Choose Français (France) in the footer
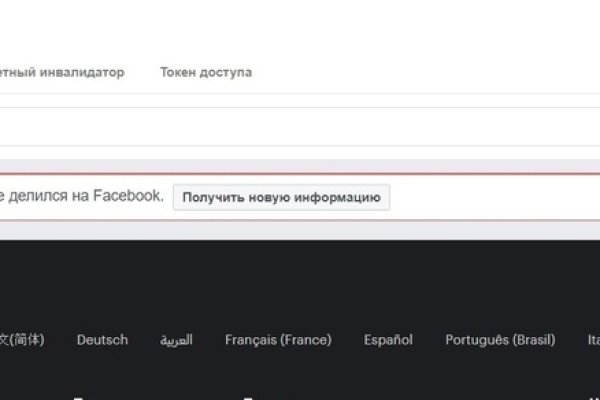Viewport: 600px width, 400px height. point(278,340)
